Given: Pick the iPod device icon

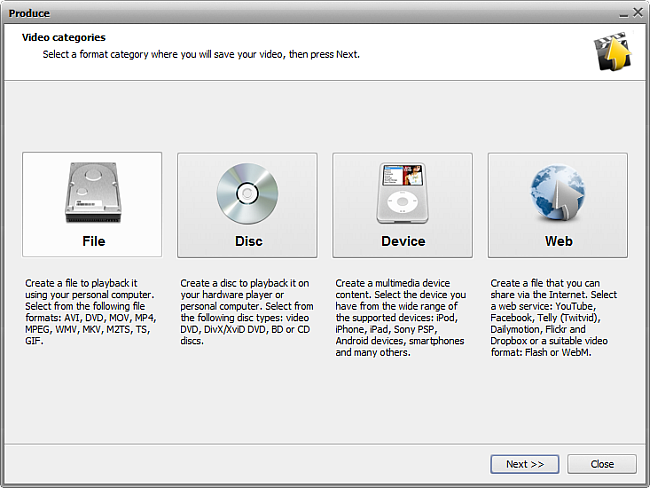Looking at the screenshot, I should coord(402,193).
